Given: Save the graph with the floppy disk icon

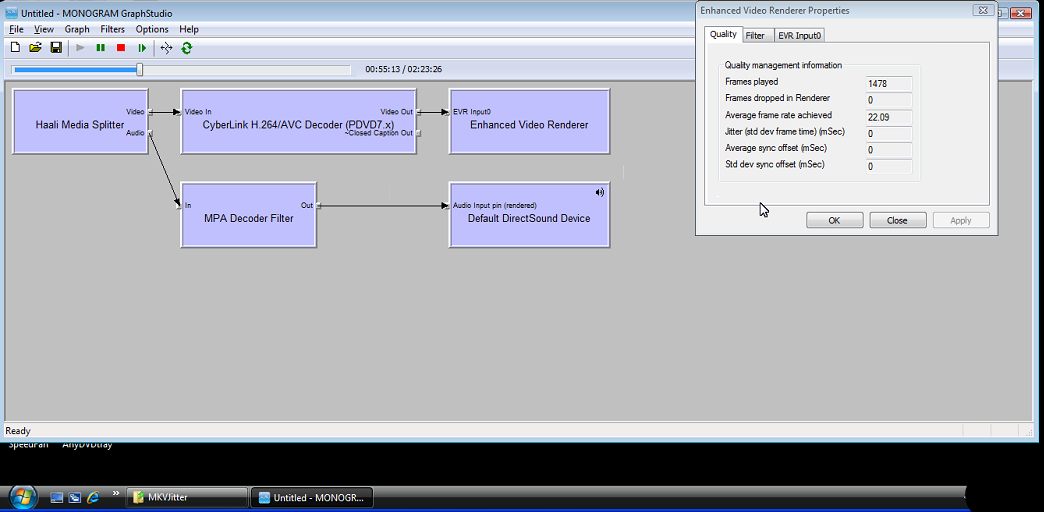Looking at the screenshot, I should (x=56, y=48).
